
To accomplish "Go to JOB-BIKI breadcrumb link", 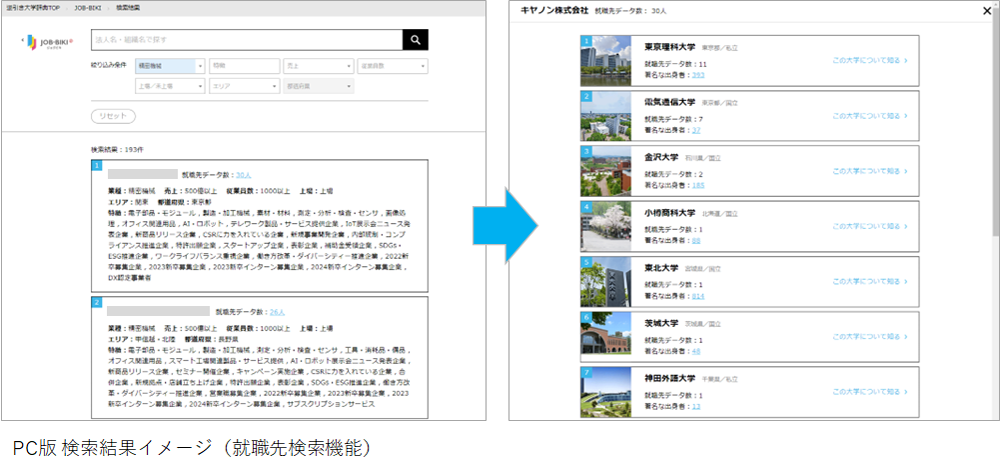I will pyautogui.click(x=87, y=8).
